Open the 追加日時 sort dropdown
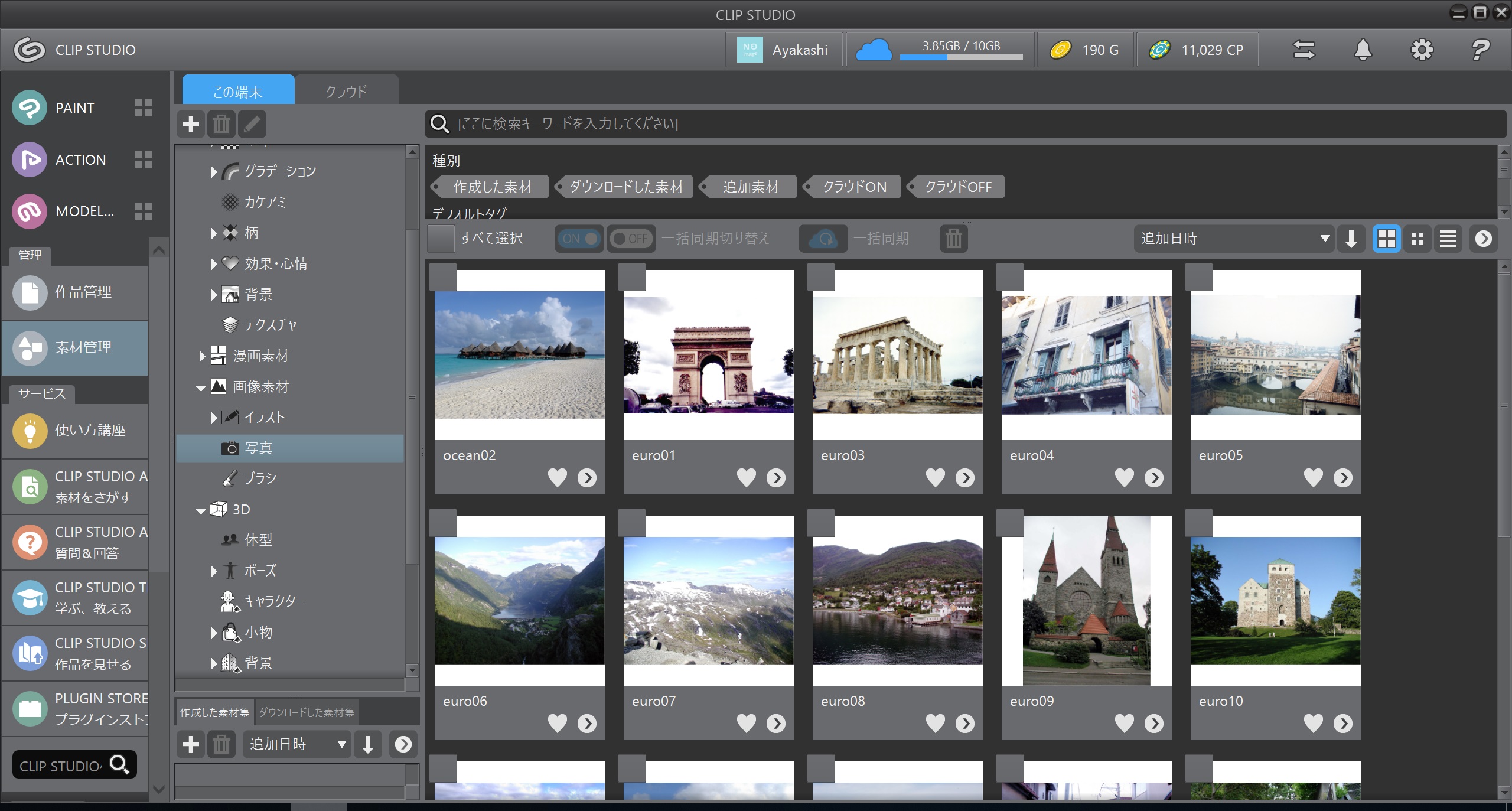Viewport: 1512px width, 811px height. [1234, 239]
